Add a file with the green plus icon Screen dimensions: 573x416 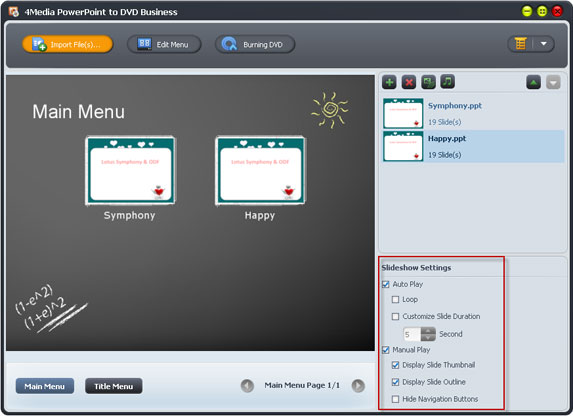(390, 82)
